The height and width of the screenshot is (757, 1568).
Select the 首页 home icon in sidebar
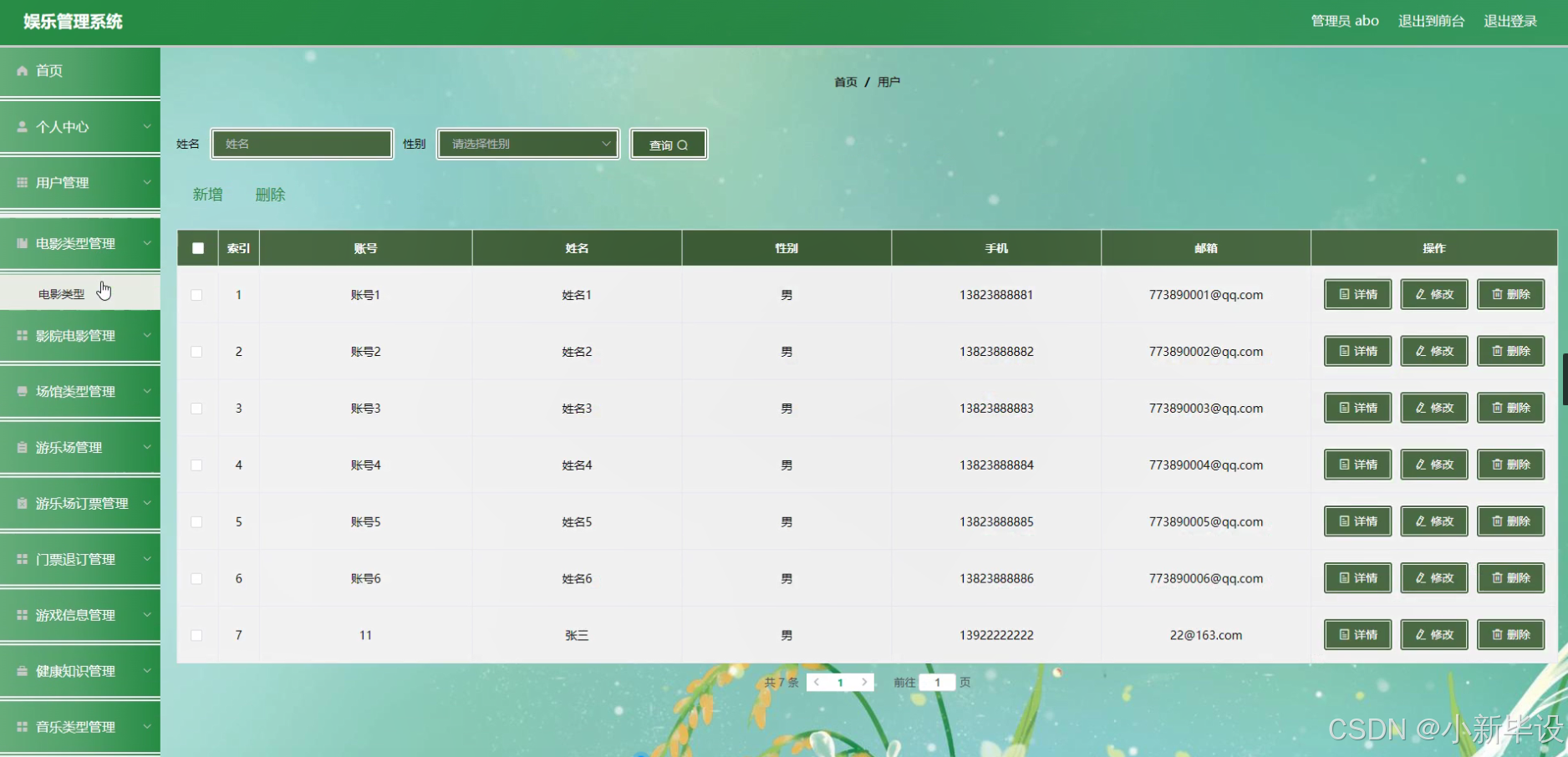click(23, 71)
